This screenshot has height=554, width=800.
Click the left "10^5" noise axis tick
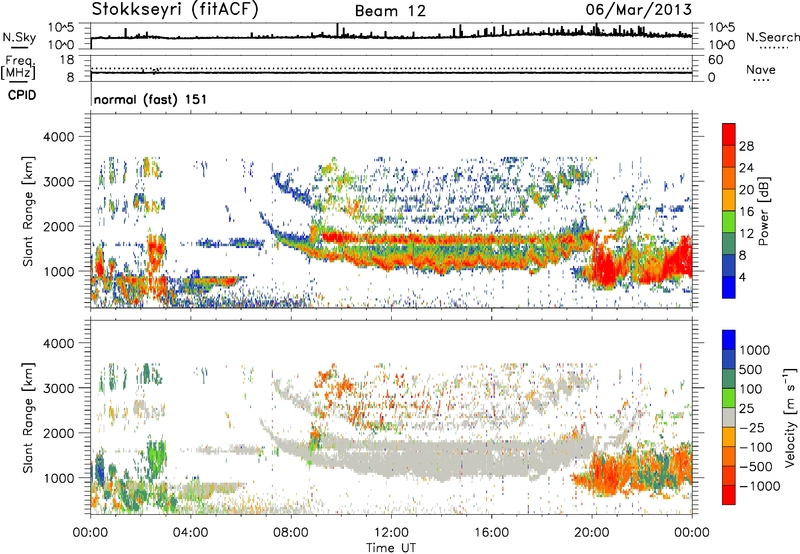61,28
